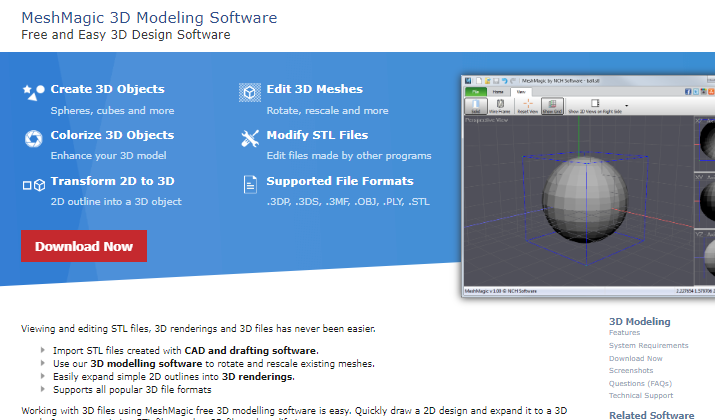Click the Supported File Formats document icon
Image resolution: width=715 pixels, height=420 pixels.
pos(250,185)
